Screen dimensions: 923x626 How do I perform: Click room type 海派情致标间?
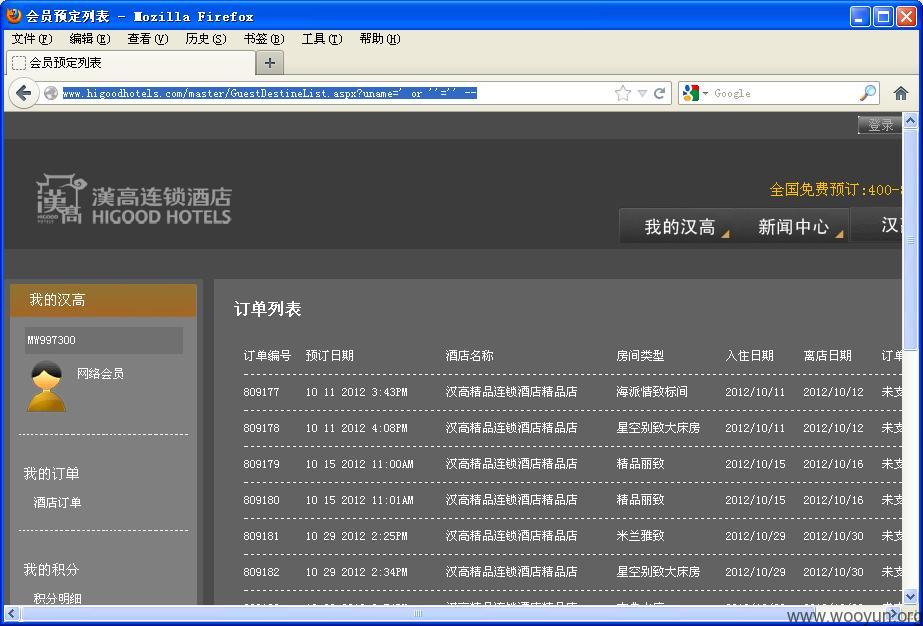[652, 392]
